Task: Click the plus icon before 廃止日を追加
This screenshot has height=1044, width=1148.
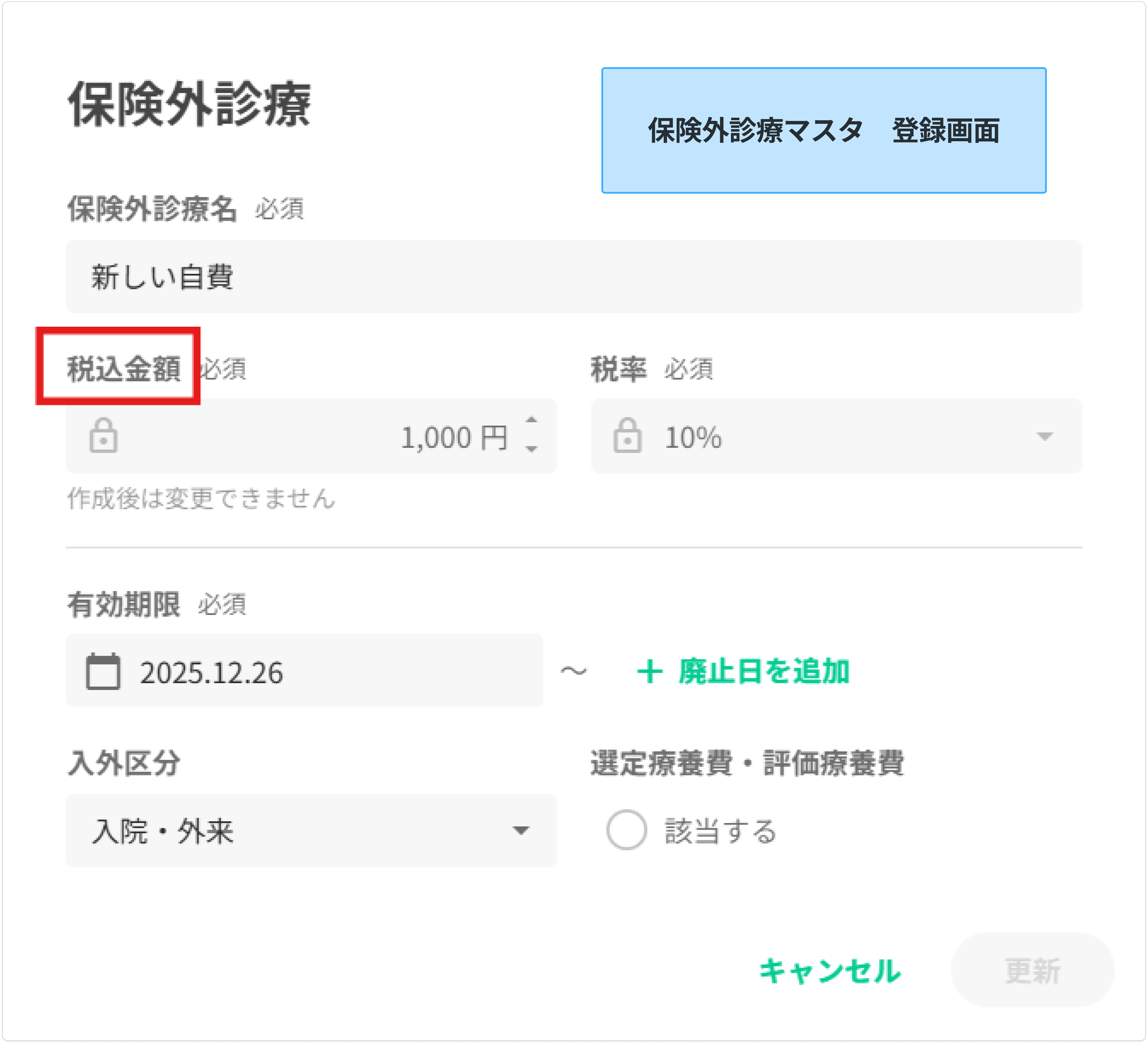Action: 650,672
